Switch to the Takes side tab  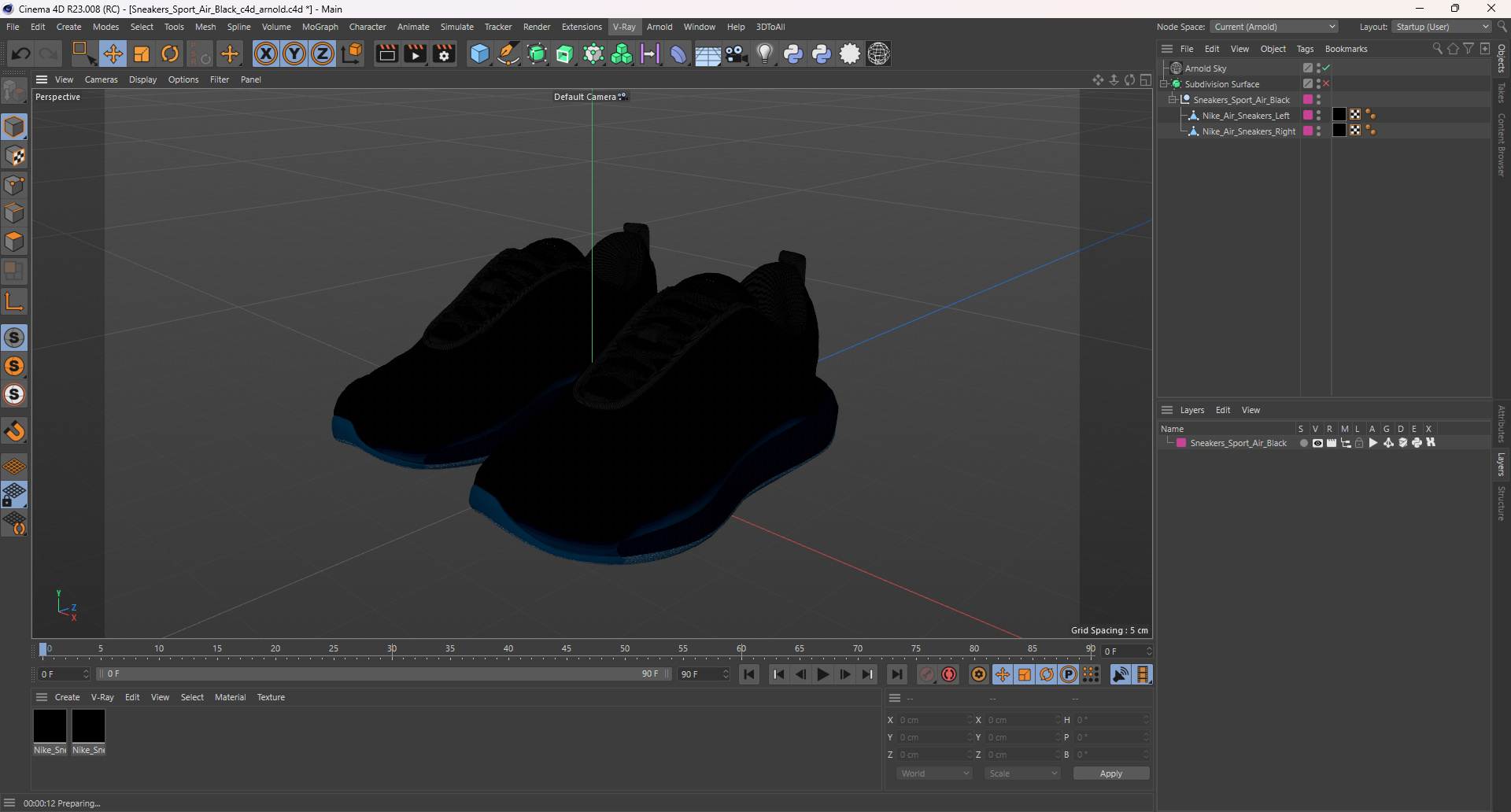[1502, 92]
